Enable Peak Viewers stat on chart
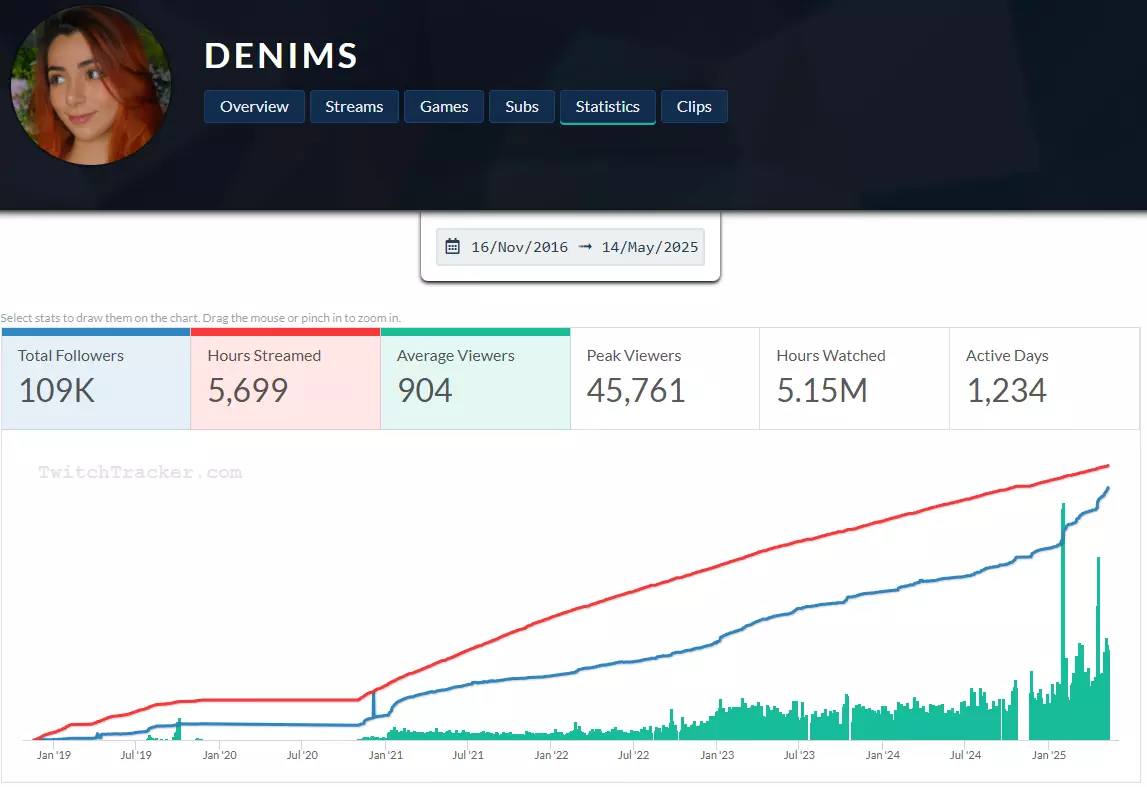The height and width of the screenshot is (787, 1147). pos(665,379)
